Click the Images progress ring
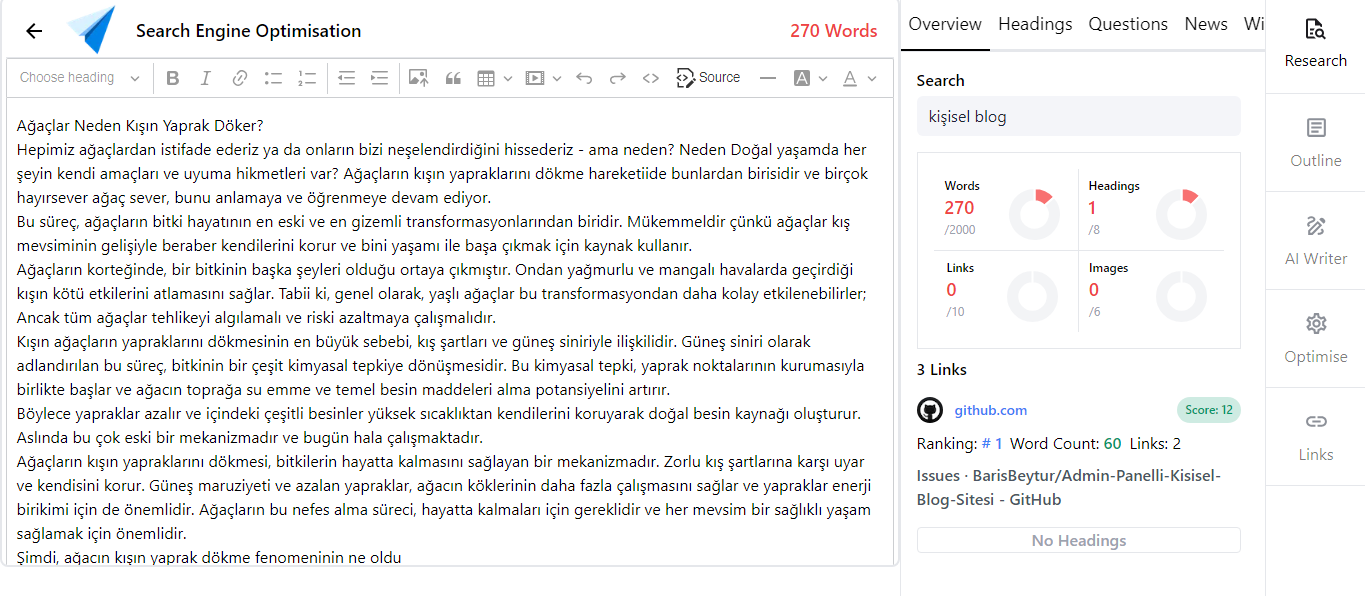 point(1181,296)
